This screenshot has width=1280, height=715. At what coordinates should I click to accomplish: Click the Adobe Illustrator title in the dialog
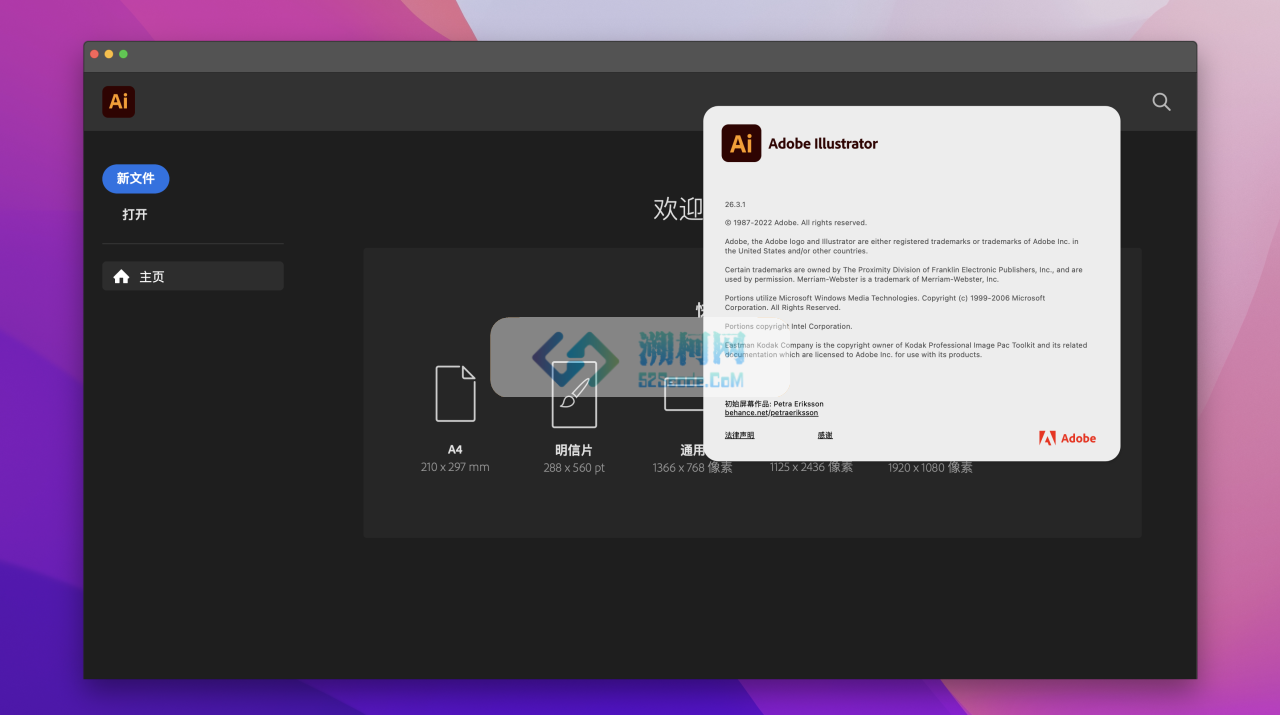pyautogui.click(x=823, y=143)
